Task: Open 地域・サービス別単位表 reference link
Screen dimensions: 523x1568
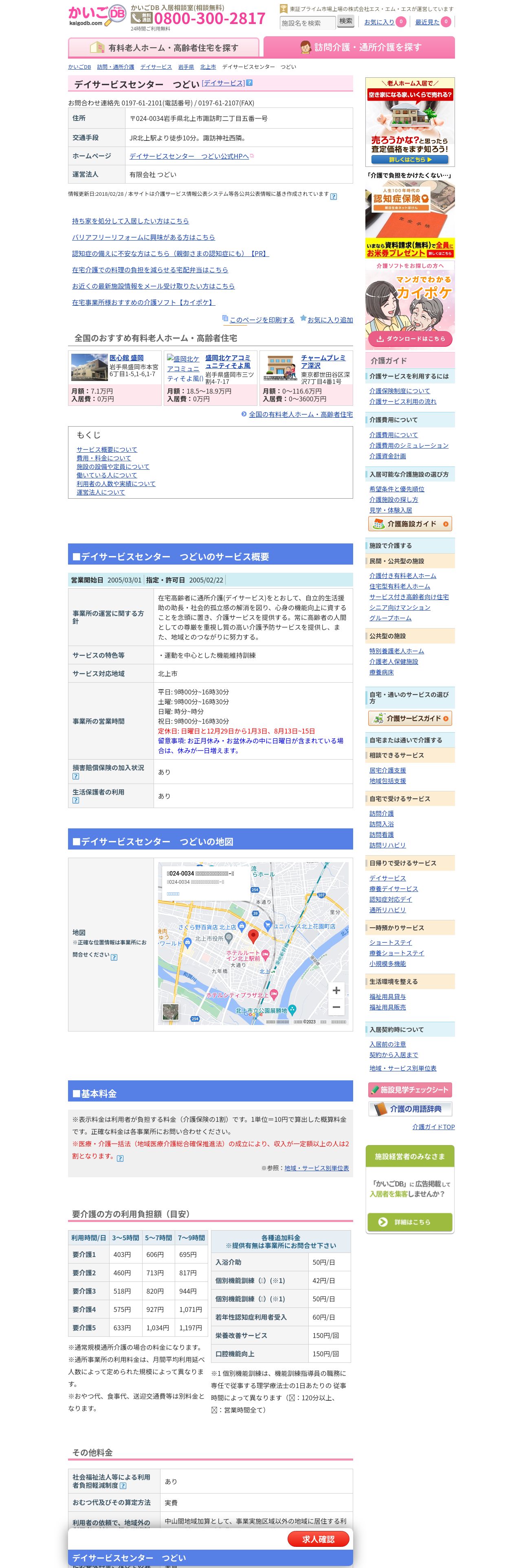Action: (x=316, y=1168)
